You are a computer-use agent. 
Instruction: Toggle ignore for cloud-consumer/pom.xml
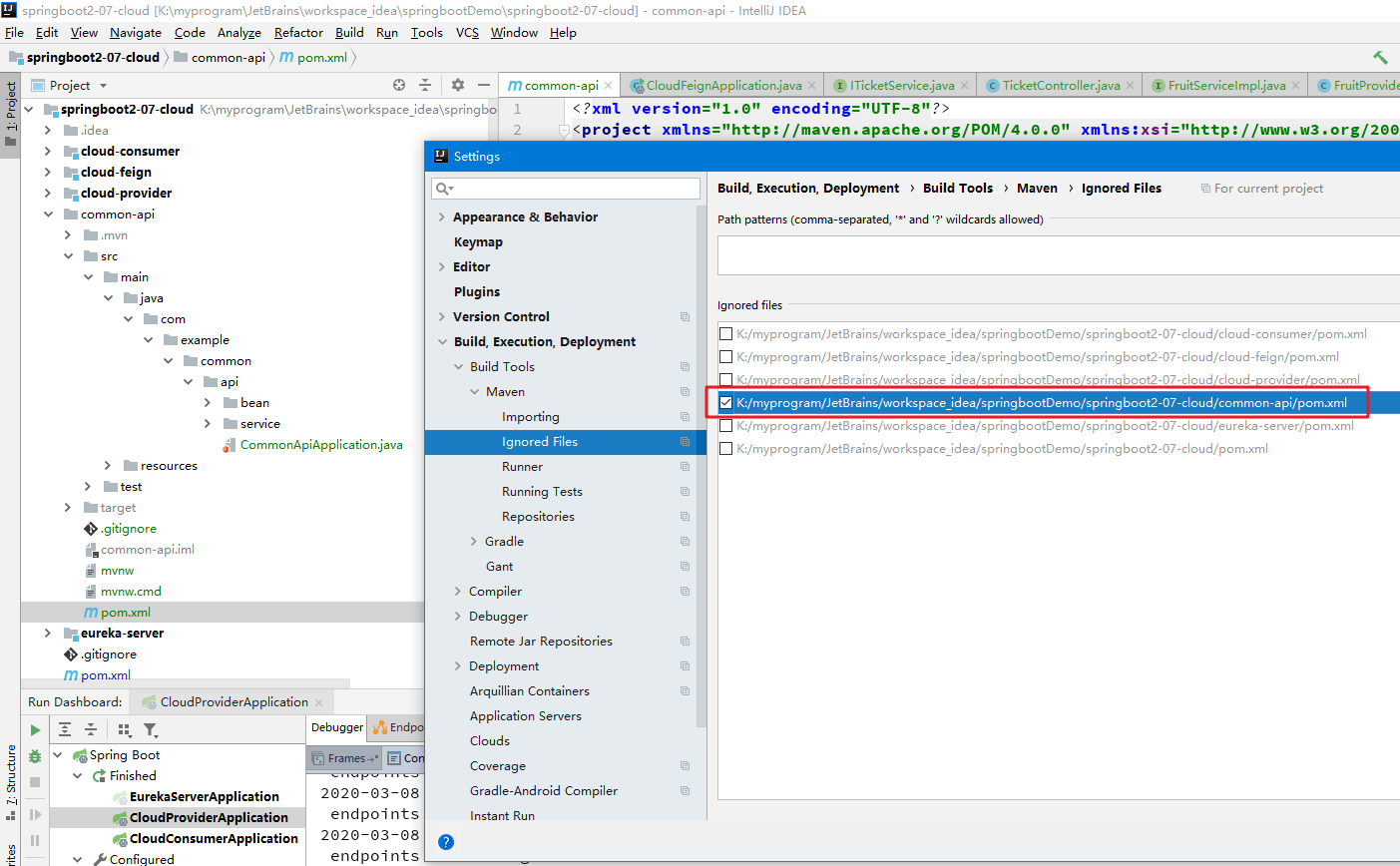[x=726, y=334]
